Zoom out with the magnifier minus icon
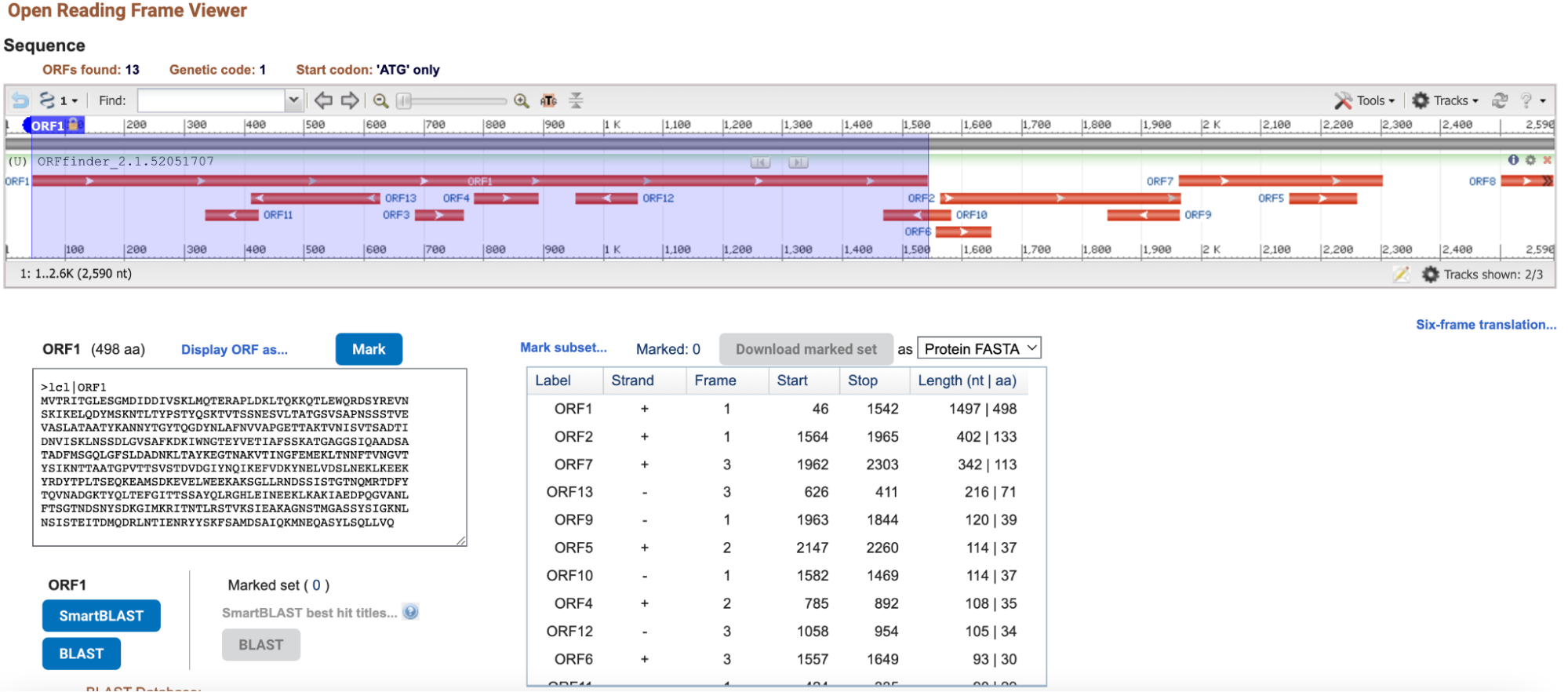Image resolution: width=1568 pixels, height=692 pixels. (381, 100)
